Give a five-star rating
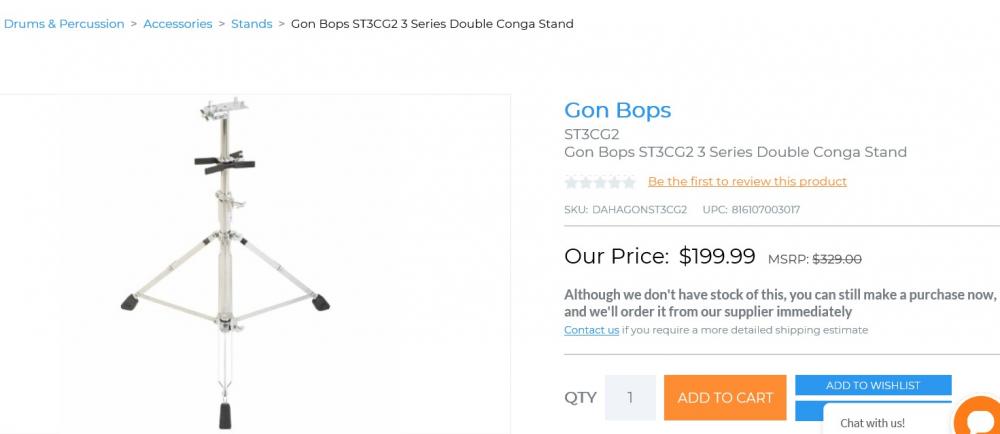This screenshot has height=434, width=1000. 628,182
